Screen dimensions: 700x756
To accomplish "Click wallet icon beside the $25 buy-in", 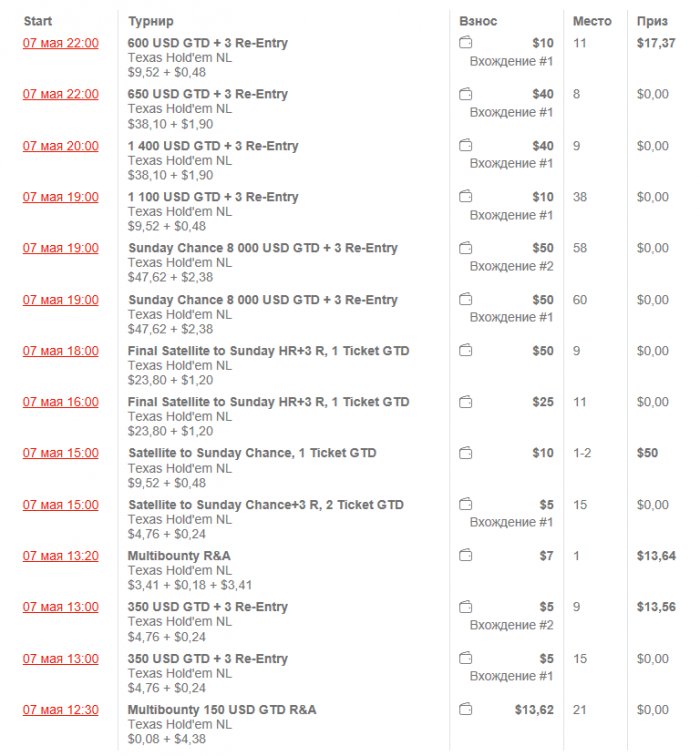I will point(465,402).
